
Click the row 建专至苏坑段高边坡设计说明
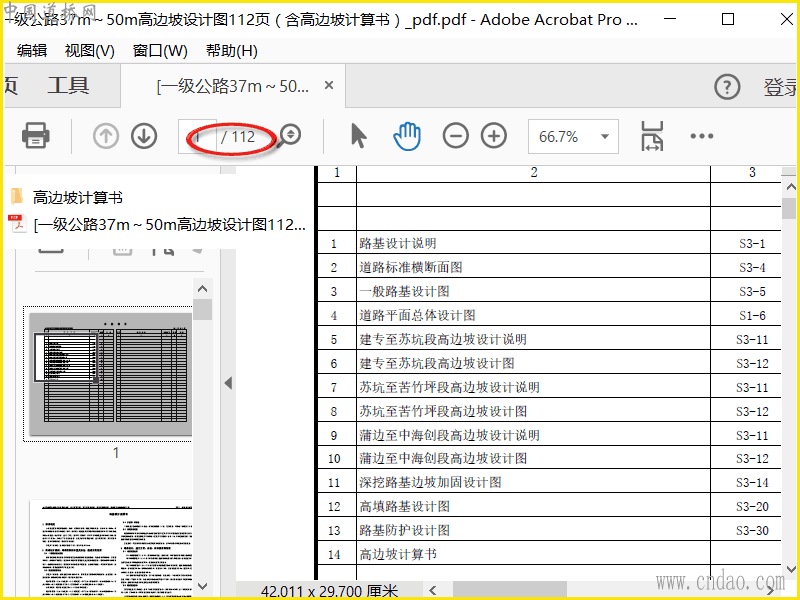549,339
